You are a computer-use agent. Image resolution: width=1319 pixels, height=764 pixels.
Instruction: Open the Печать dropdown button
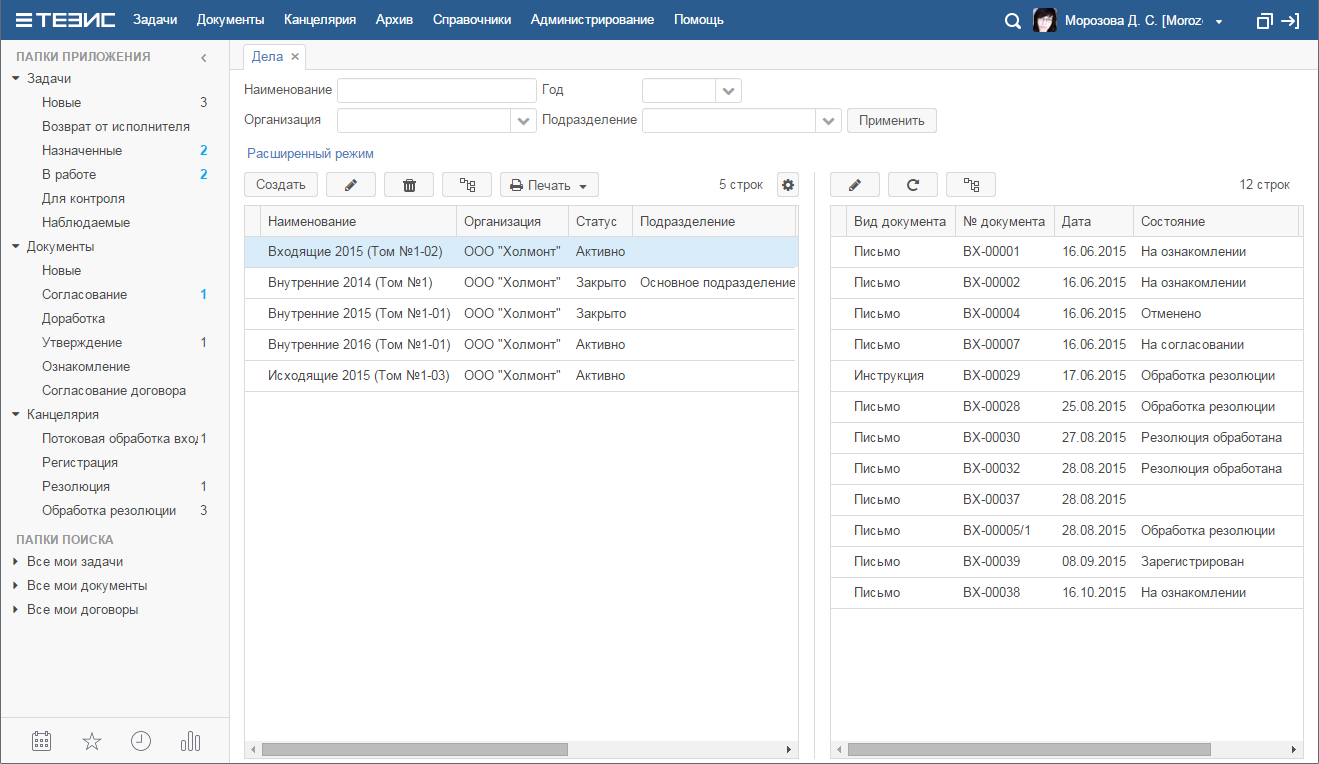pyautogui.click(x=549, y=185)
